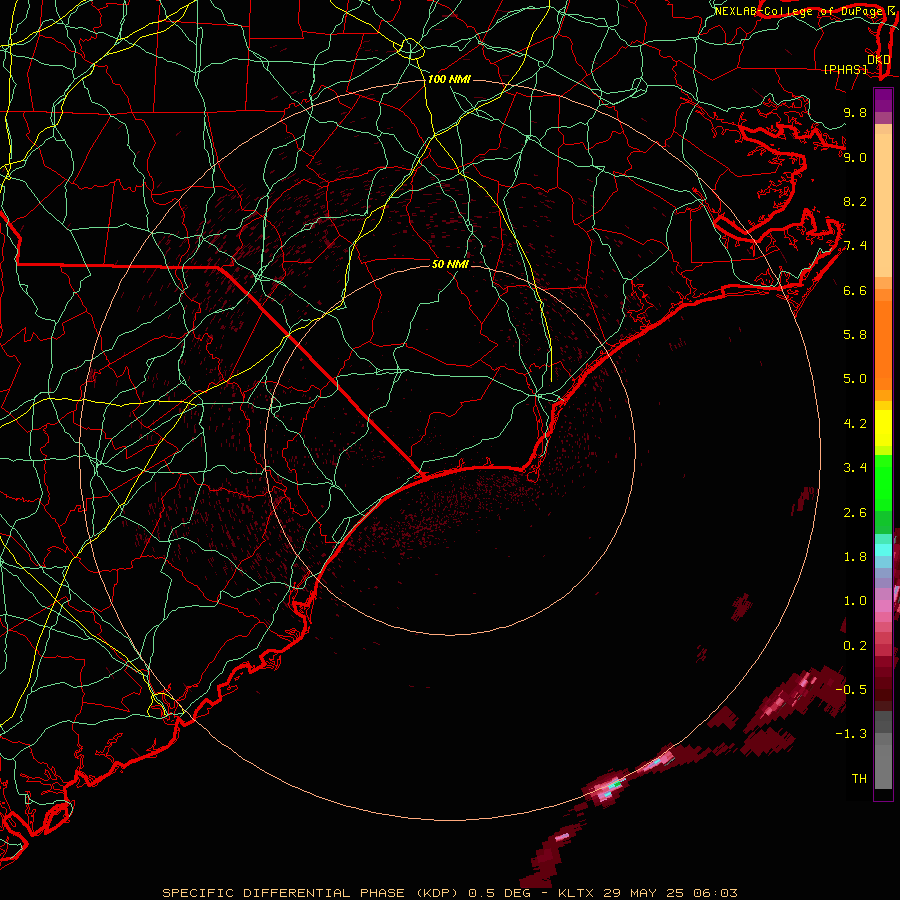Viewport: 900px width, 900px height.
Task: Click the "DKD" product code label
Action: pyautogui.click(x=879, y=59)
